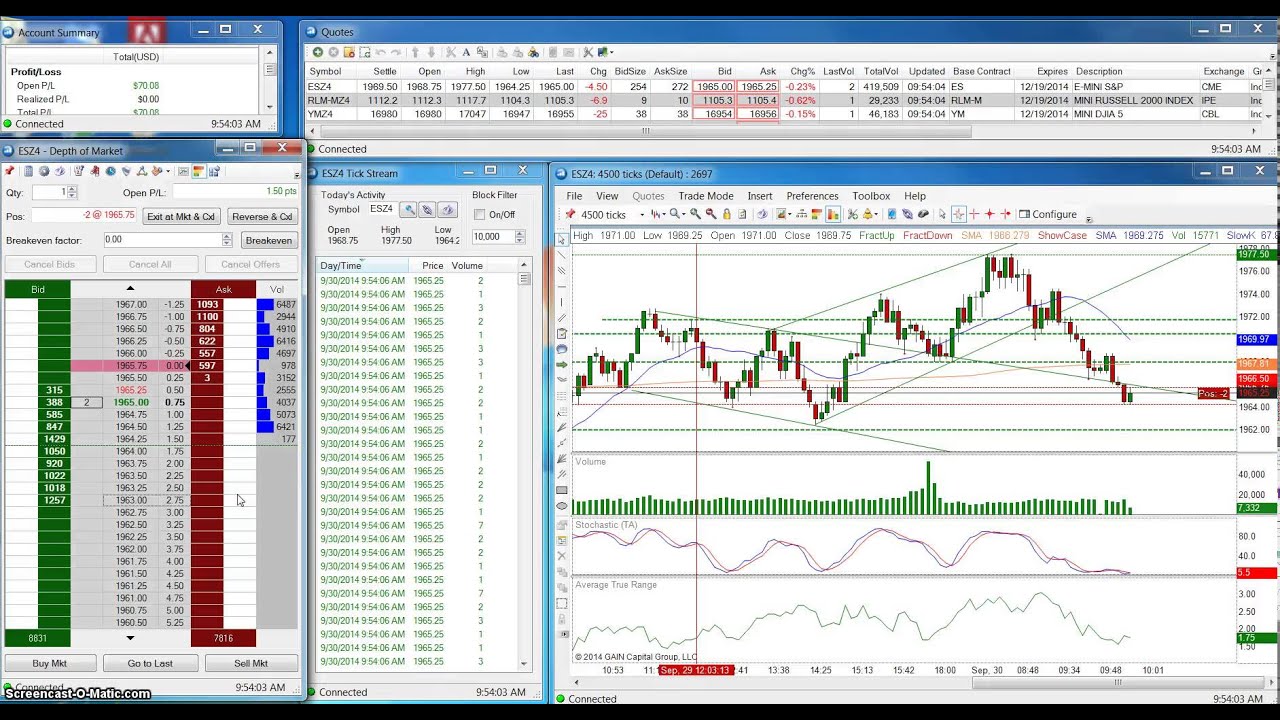
Task: Open the Preferences menu
Action: (x=812, y=196)
